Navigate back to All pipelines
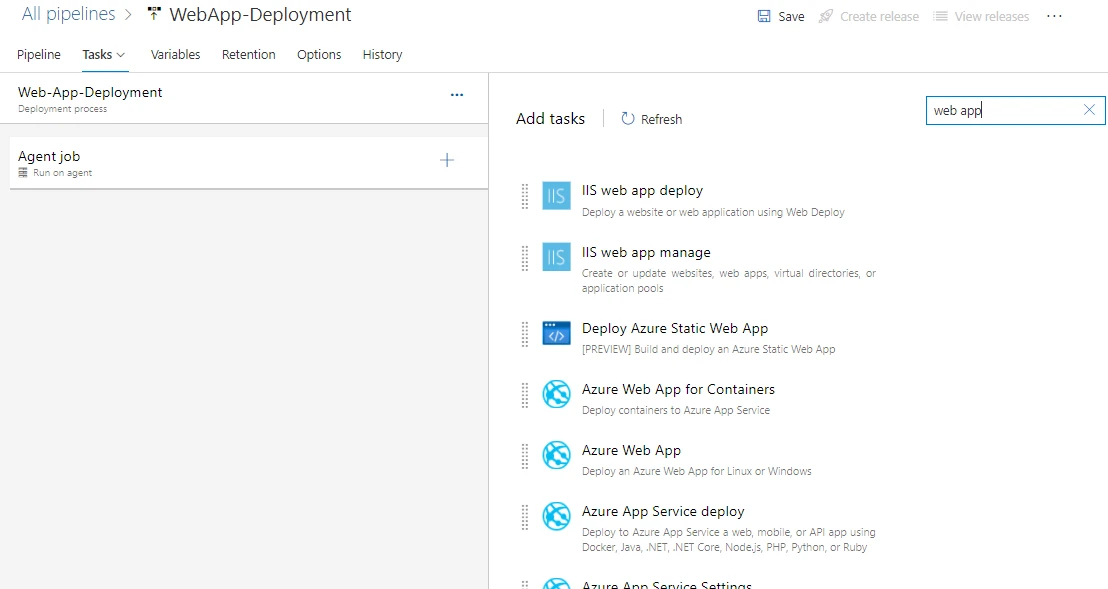Image resolution: width=1108 pixels, height=589 pixels. coord(68,14)
